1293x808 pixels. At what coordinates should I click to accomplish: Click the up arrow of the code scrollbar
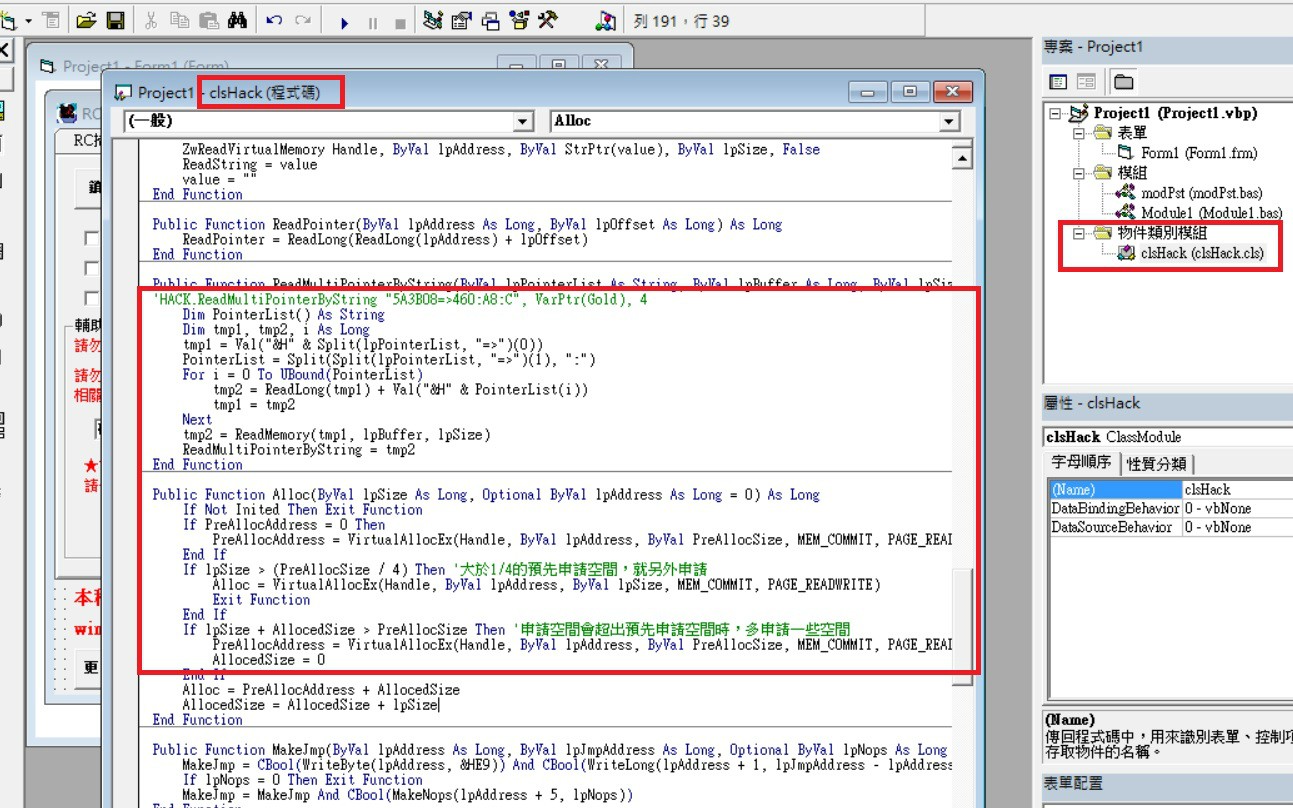[x=962, y=158]
